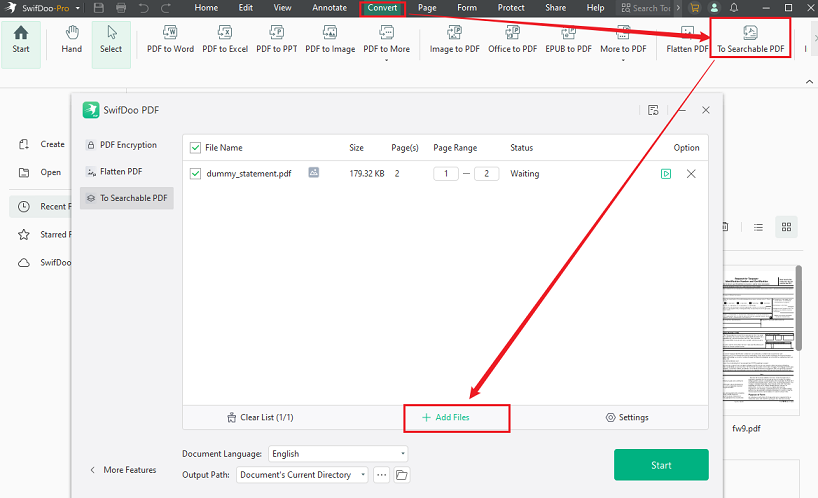
Task: Open the Document Language dropdown
Action: pyautogui.click(x=338, y=454)
